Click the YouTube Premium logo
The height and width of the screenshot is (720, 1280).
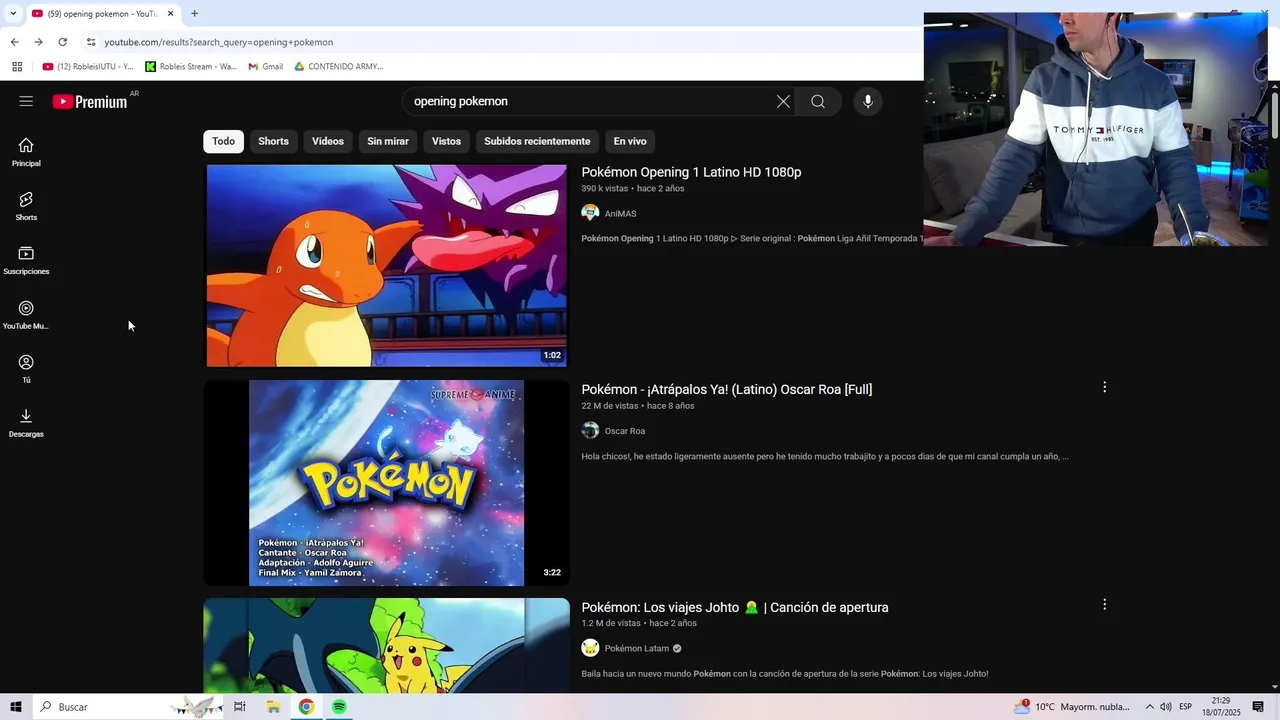click(x=90, y=101)
